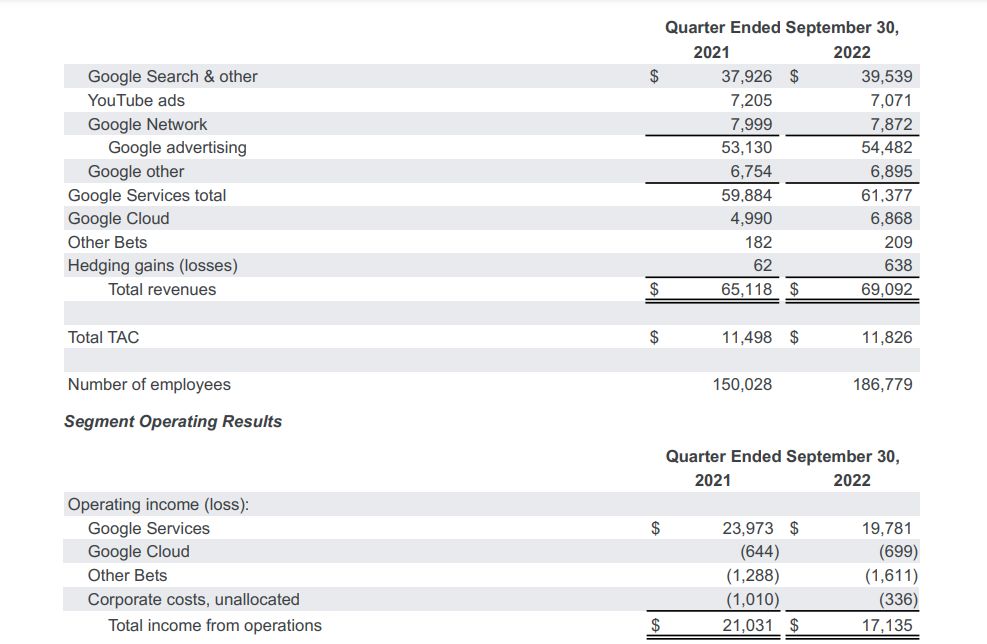
Task: Click the 2021 Total TAC value 11,498
Action: [746, 337]
